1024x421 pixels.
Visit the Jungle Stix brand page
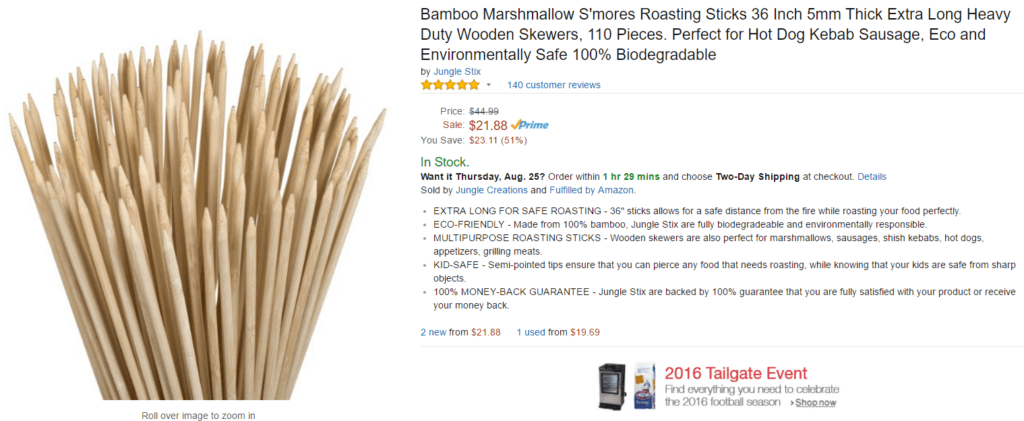tap(458, 71)
